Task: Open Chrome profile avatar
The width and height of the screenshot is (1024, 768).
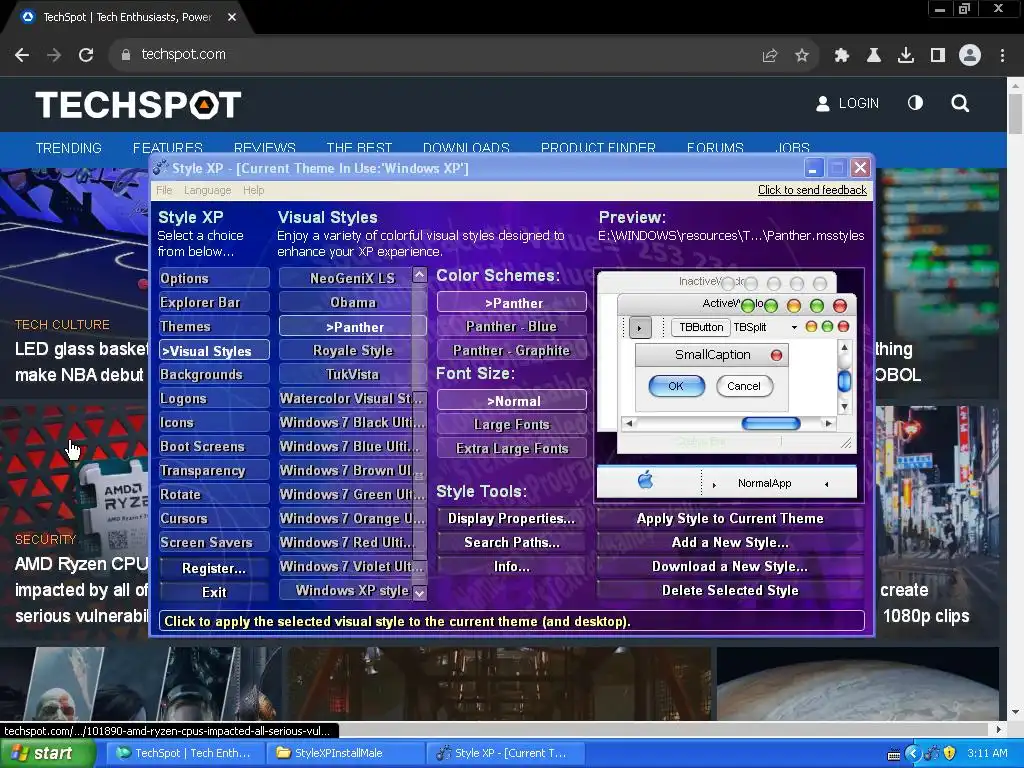Action: 970,55
